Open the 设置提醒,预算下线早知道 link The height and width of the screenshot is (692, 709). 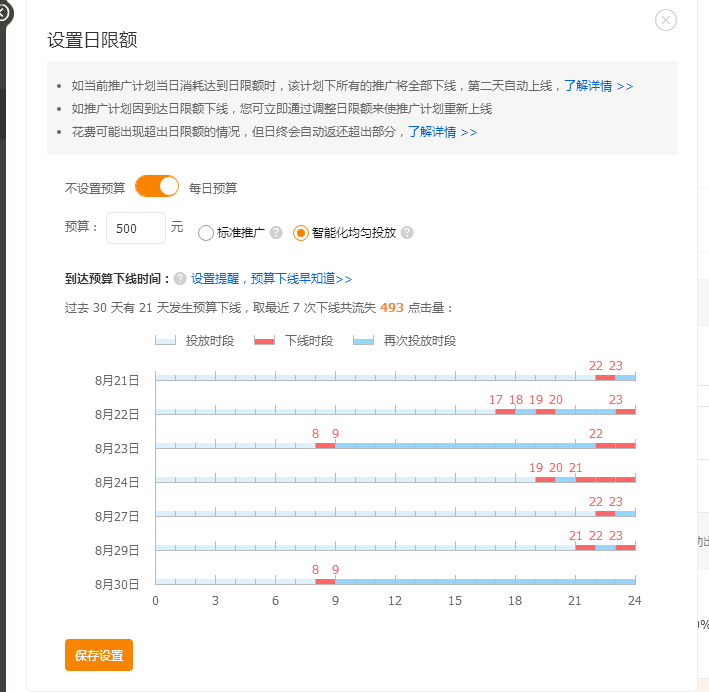pyautogui.click(x=271, y=279)
